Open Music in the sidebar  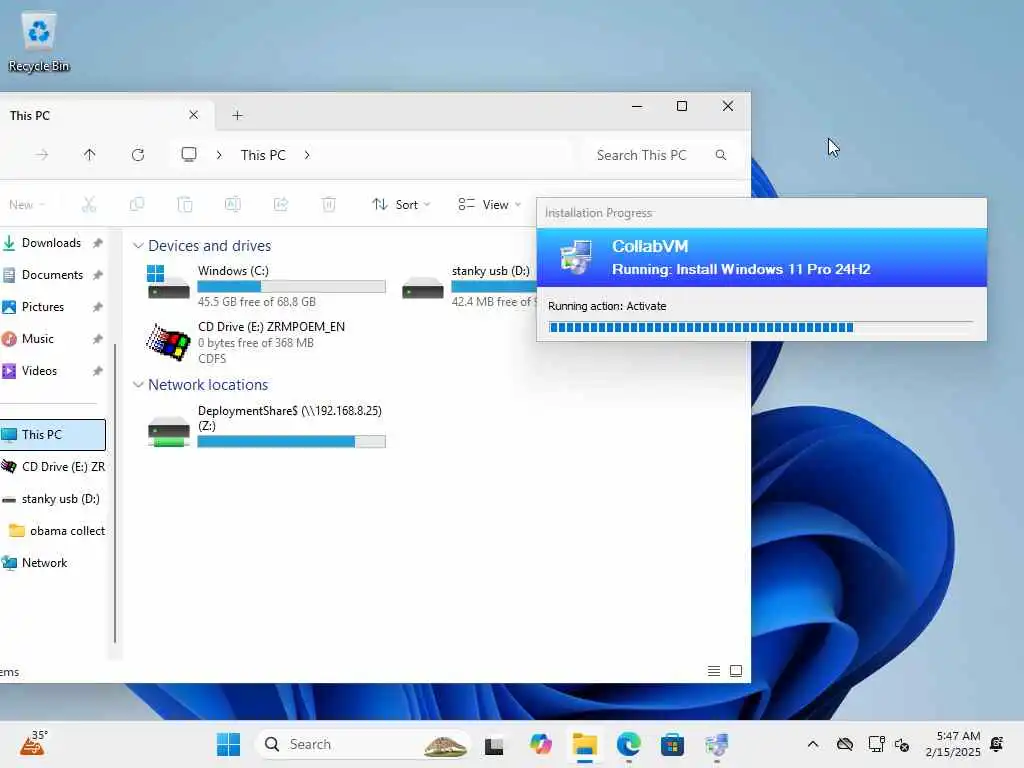[x=52, y=339]
